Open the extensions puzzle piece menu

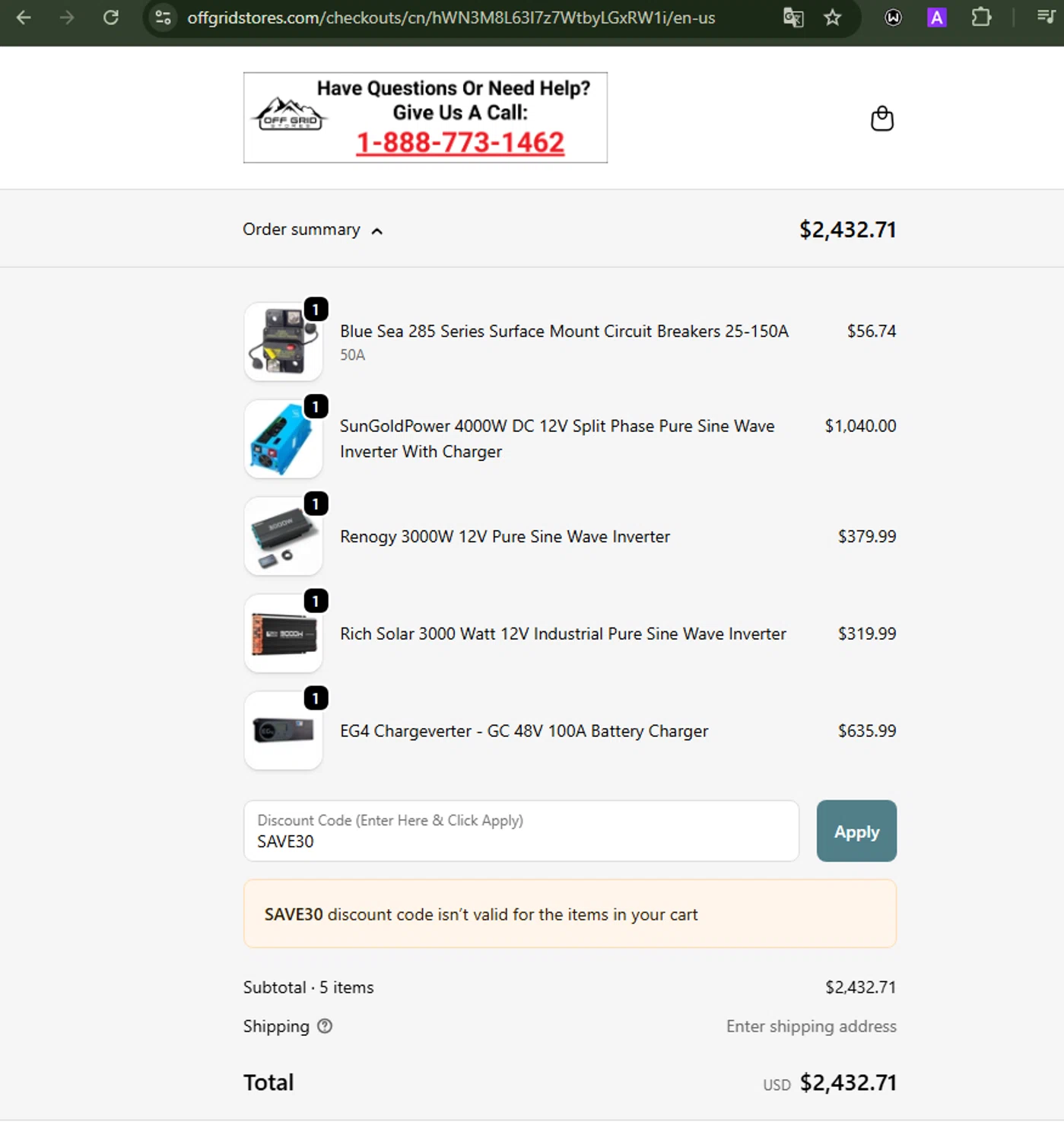(981, 17)
